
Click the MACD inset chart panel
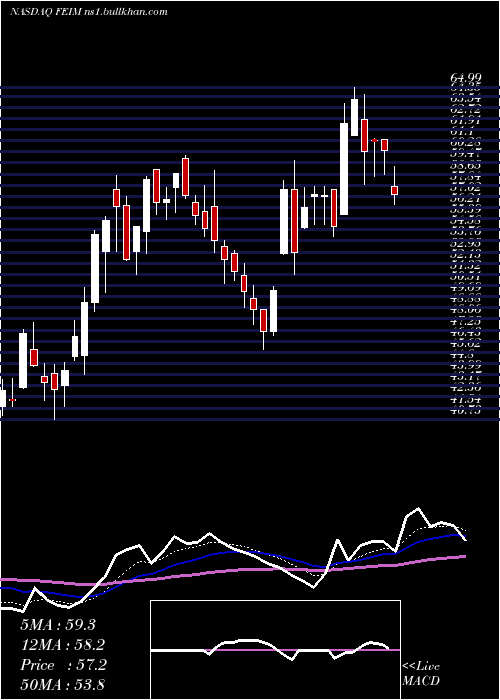(x=275, y=650)
